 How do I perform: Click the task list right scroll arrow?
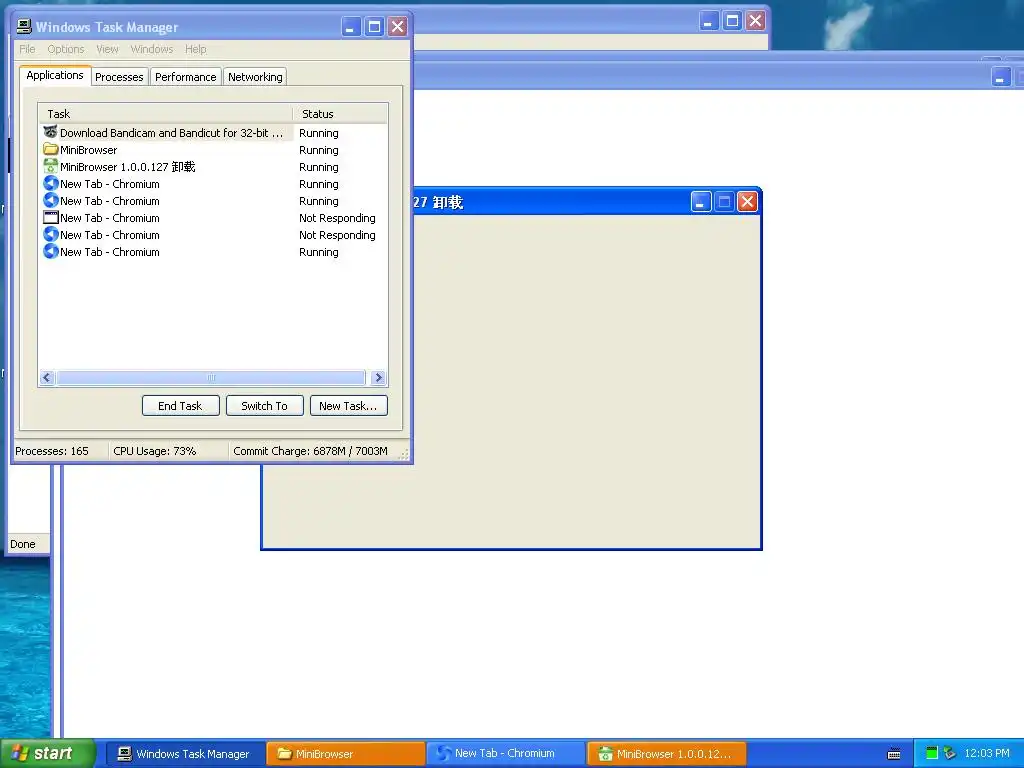tap(378, 377)
